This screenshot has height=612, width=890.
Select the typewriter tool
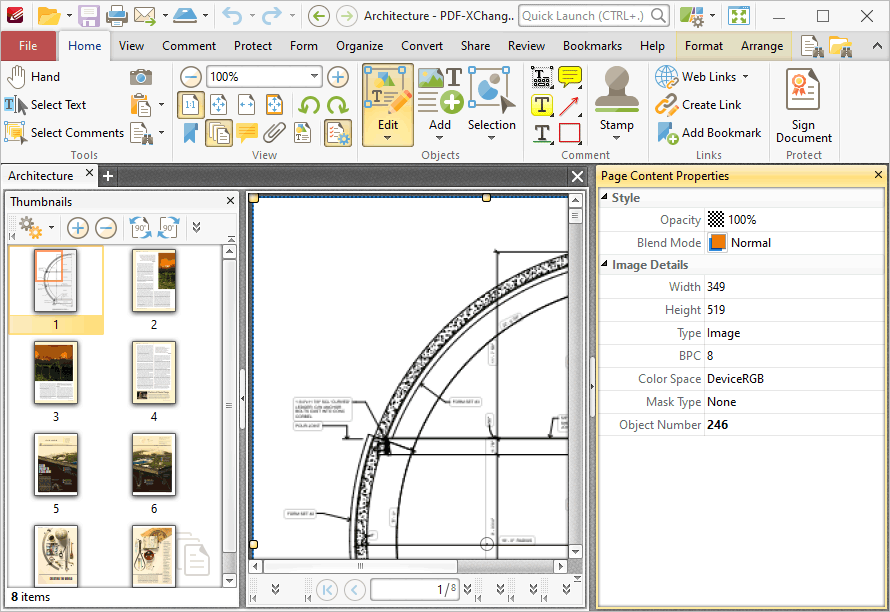542,77
